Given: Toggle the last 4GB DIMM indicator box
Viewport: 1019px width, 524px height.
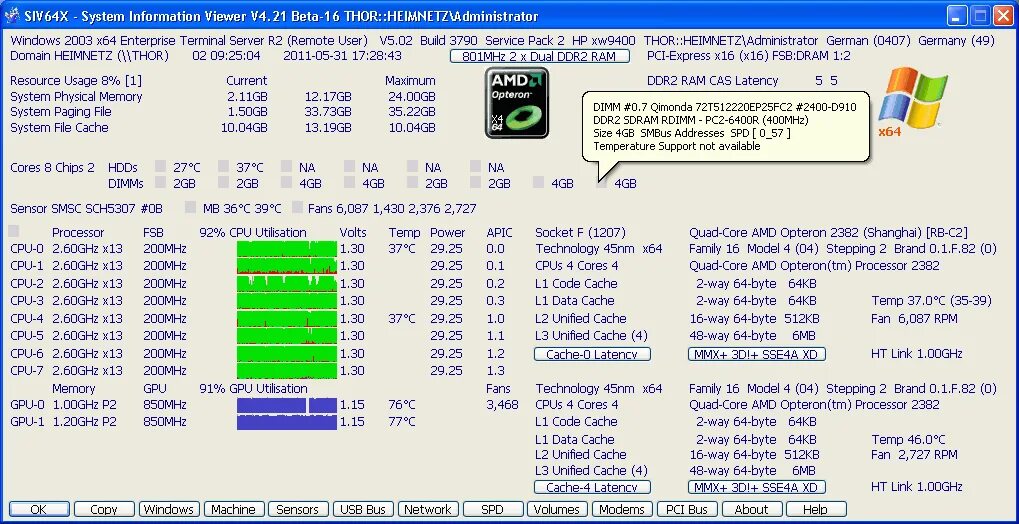Looking at the screenshot, I should tap(602, 183).
